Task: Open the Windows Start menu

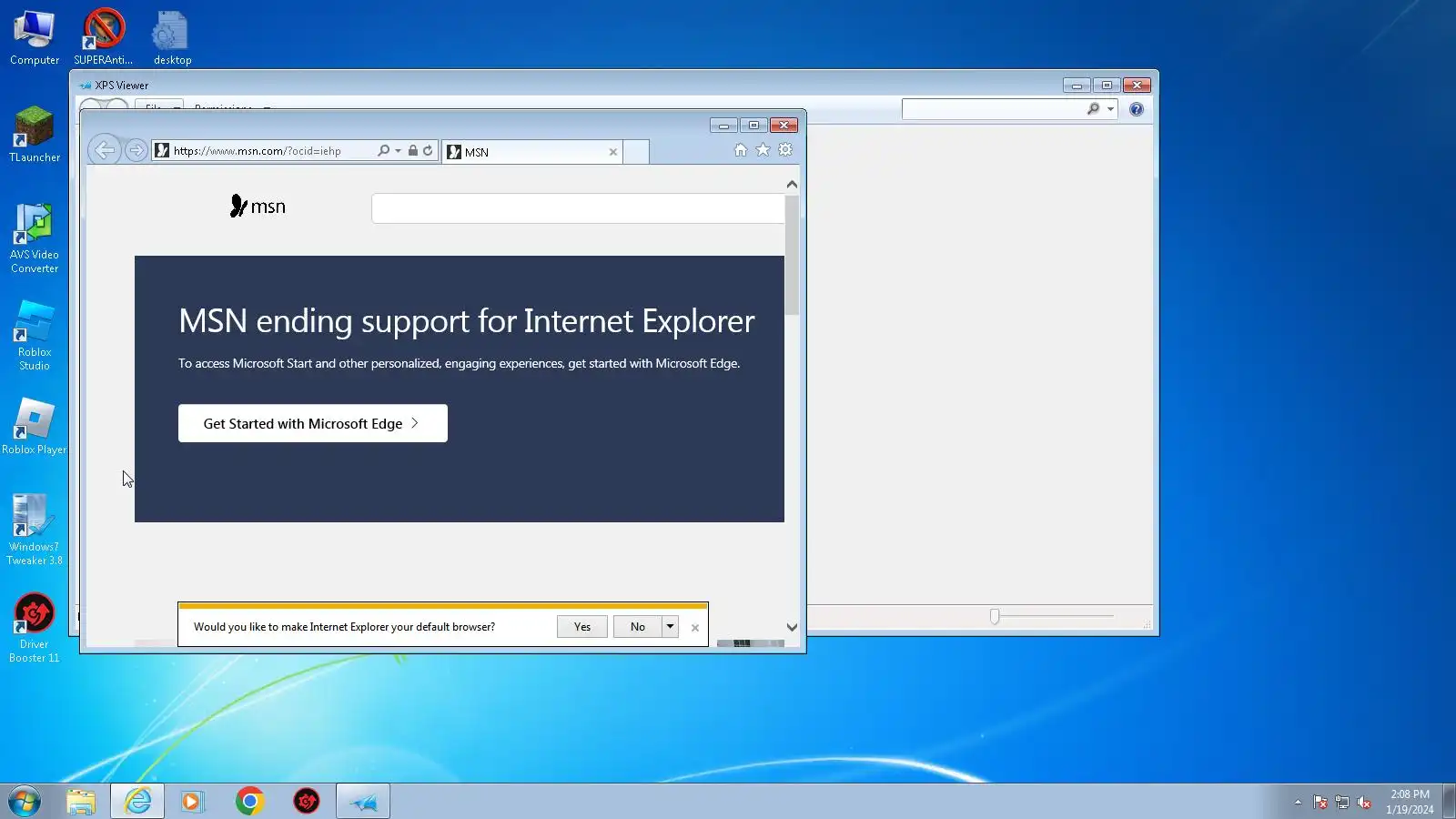Action: [25, 802]
